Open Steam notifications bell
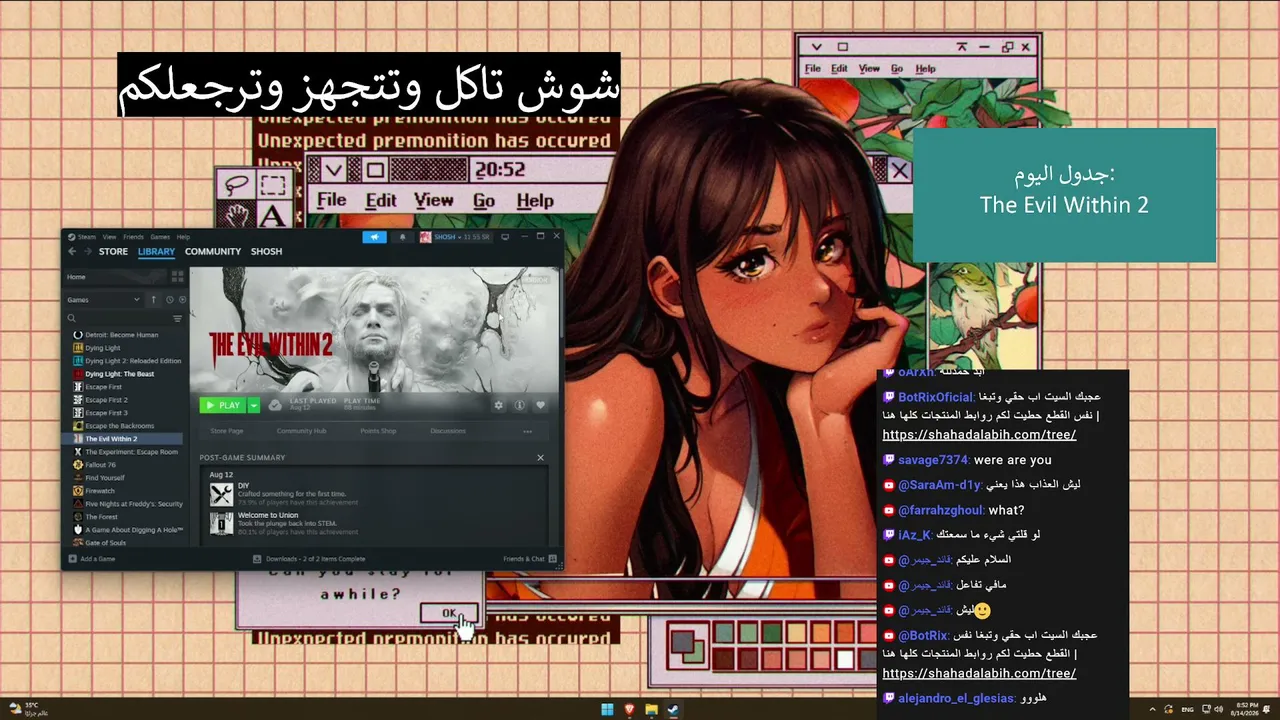The image size is (1280, 720). point(403,237)
